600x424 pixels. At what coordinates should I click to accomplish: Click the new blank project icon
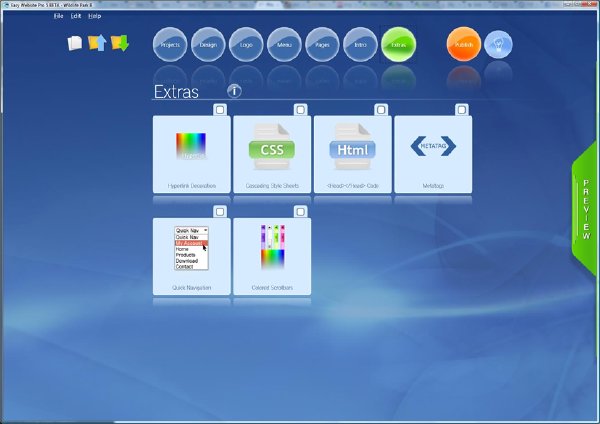(x=75, y=43)
